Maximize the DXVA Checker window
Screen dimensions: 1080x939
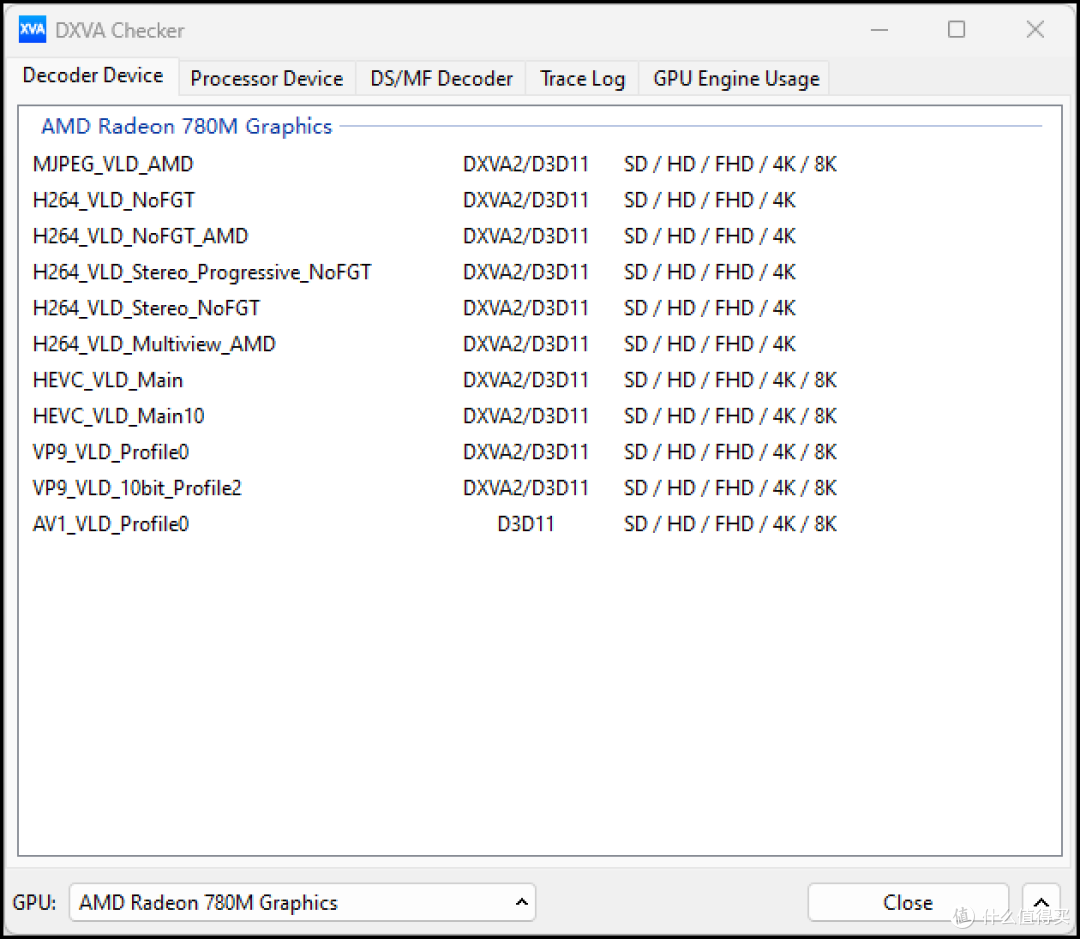coord(956,30)
